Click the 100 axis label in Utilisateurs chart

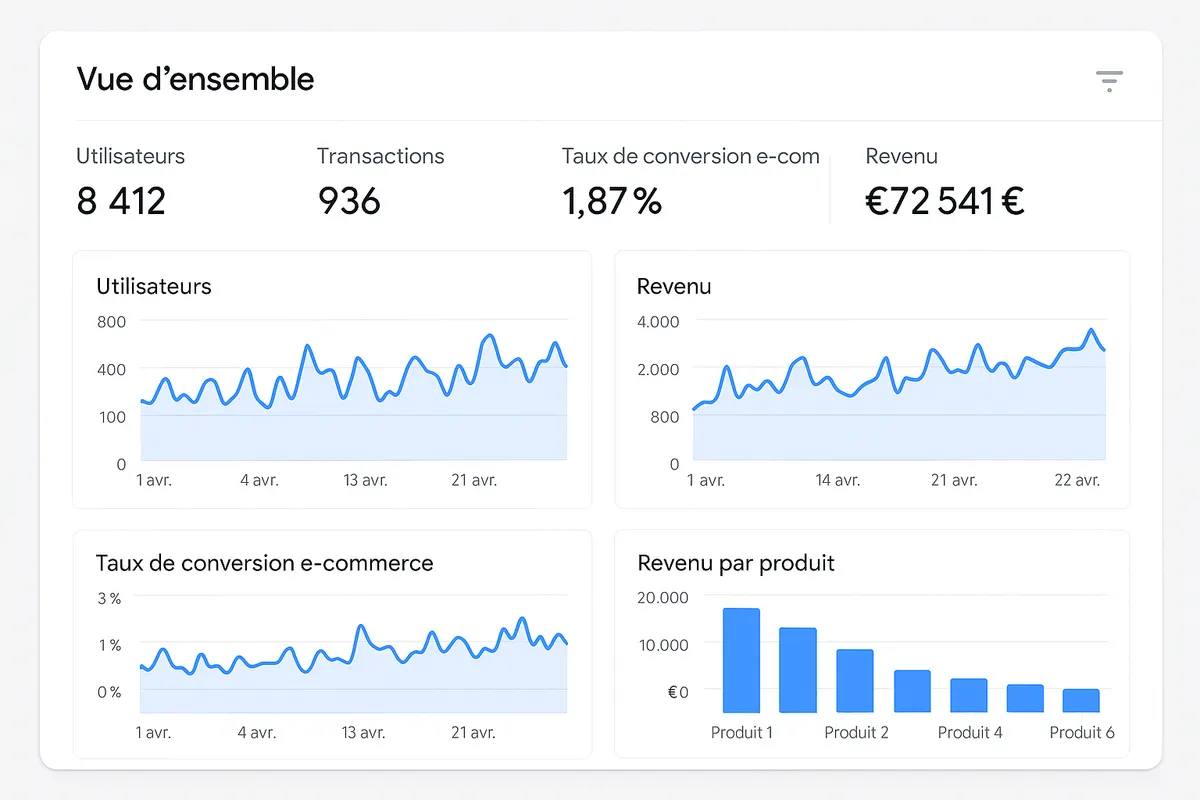pos(112,416)
